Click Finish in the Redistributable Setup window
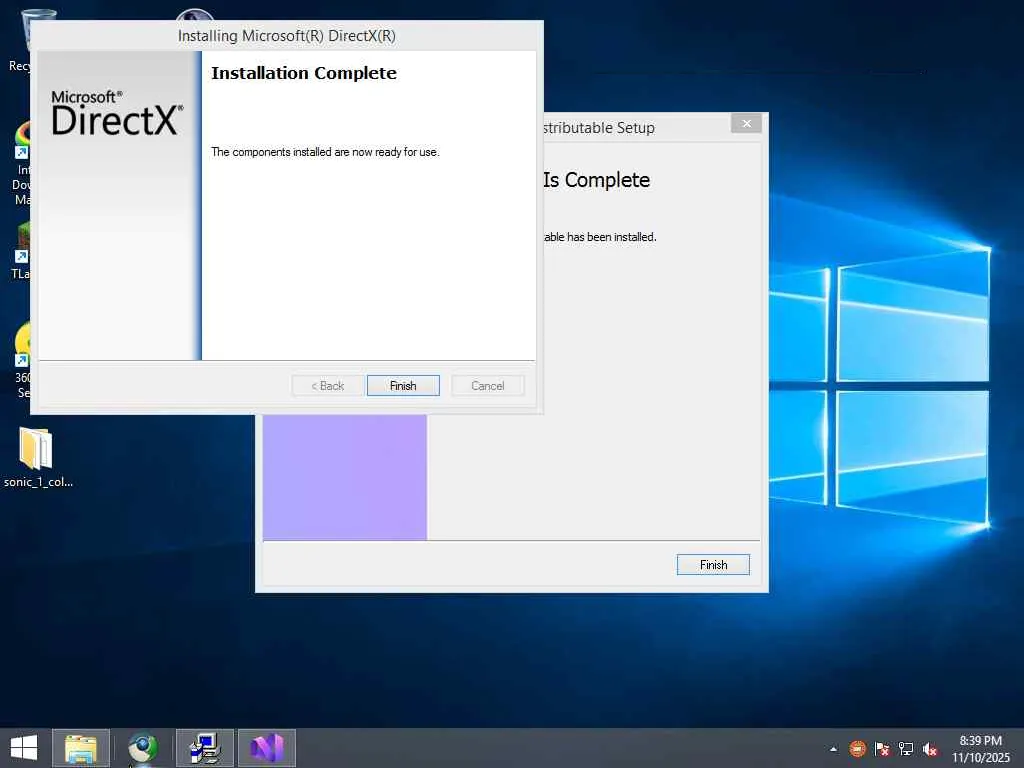 click(713, 564)
